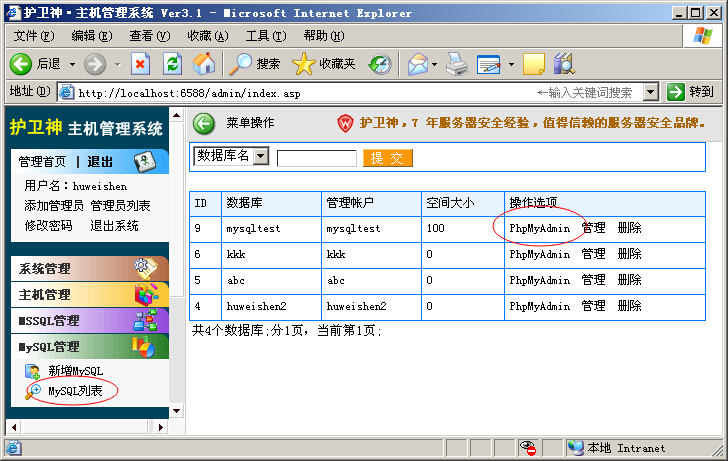The image size is (728, 461).
Task: Click the green back arrow beside 菜单操作
Action: point(204,124)
